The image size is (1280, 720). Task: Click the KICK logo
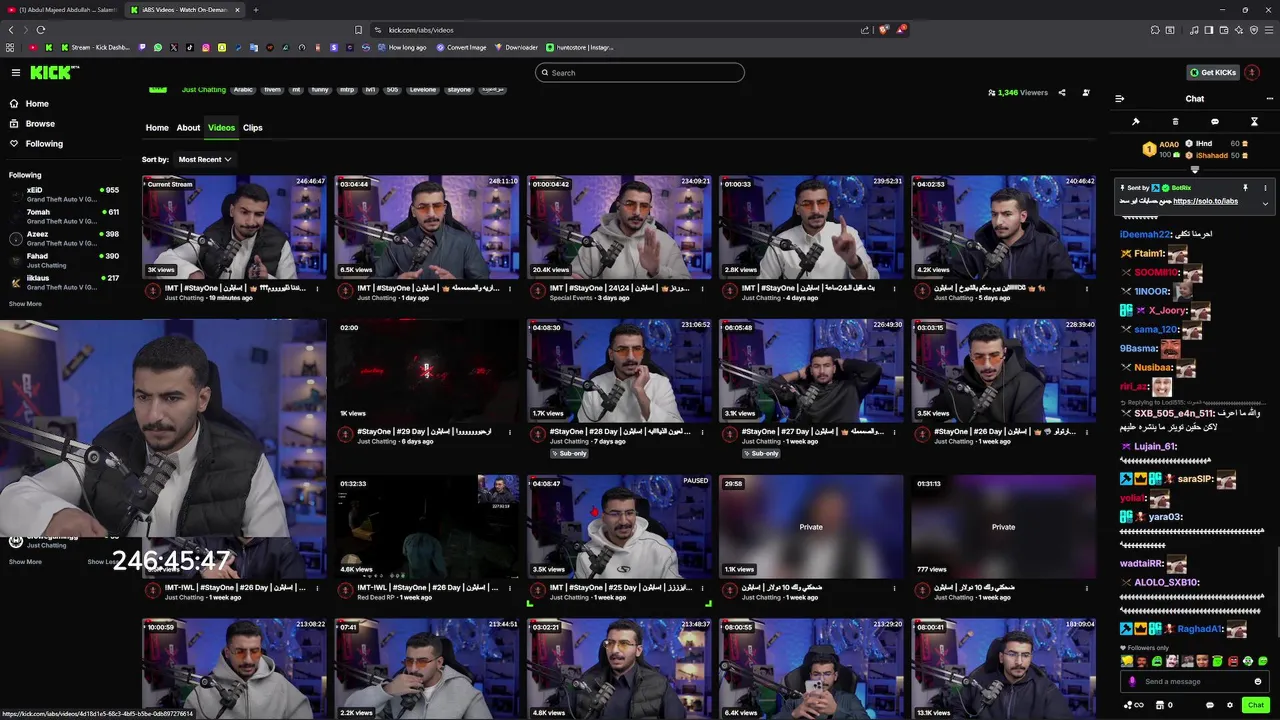tap(54, 72)
